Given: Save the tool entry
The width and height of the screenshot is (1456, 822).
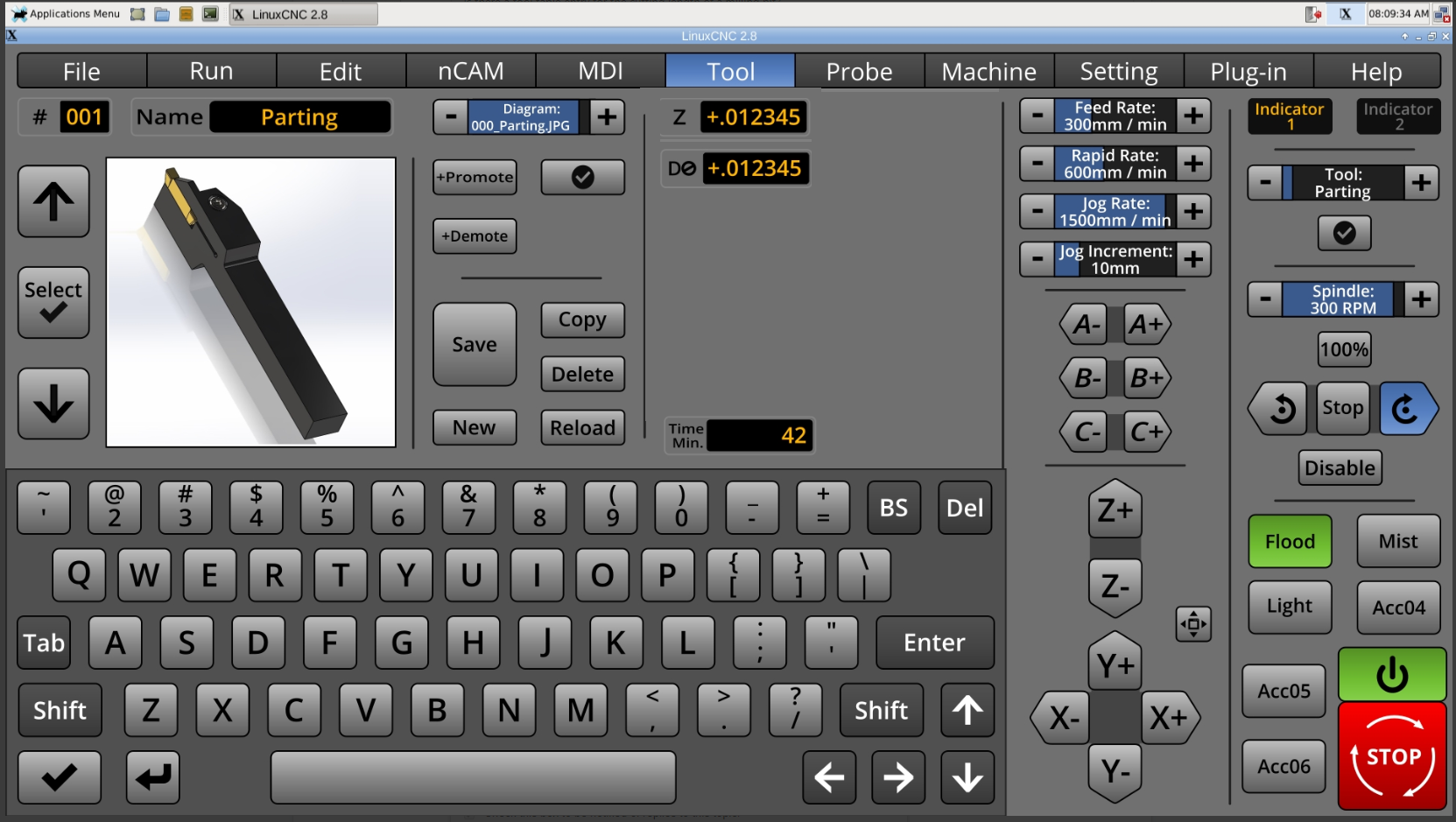Looking at the screenshot, I should pos(475,345).
